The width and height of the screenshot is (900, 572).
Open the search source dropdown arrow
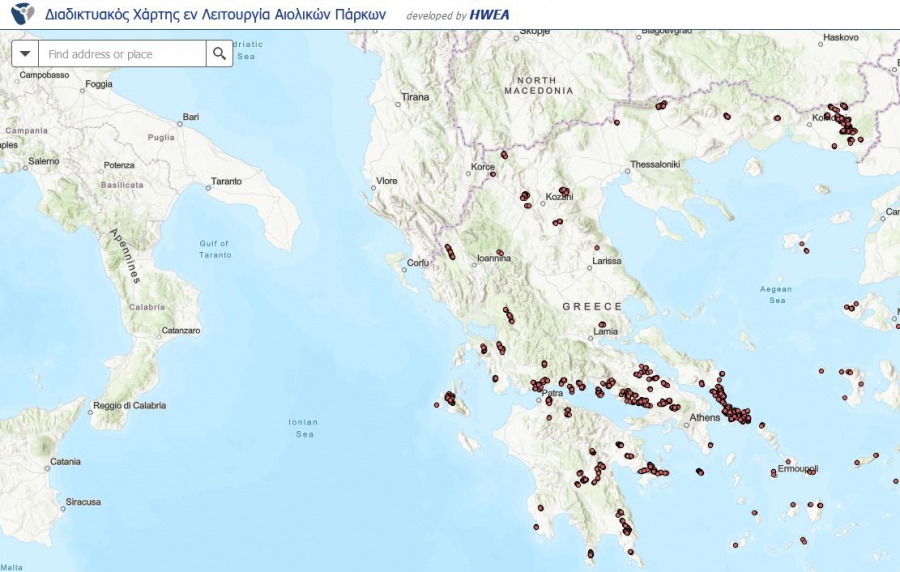tap(25, 54)
